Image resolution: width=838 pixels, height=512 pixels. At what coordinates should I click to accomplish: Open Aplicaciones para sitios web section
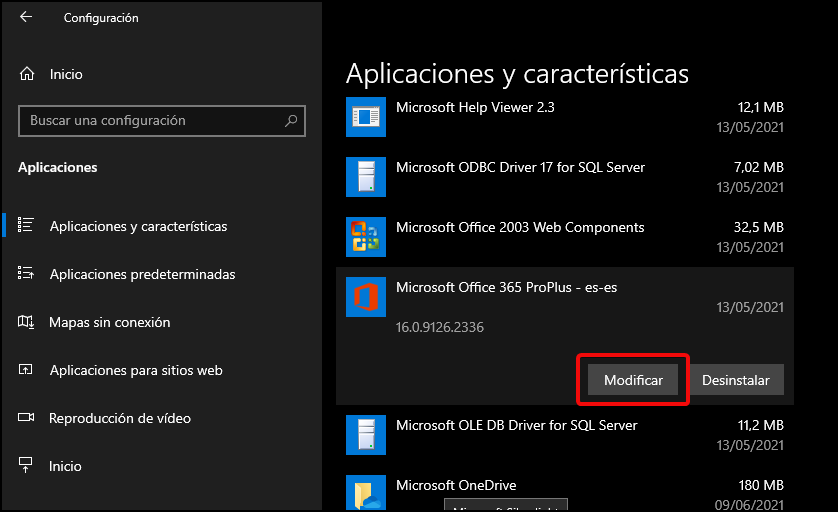136,370
